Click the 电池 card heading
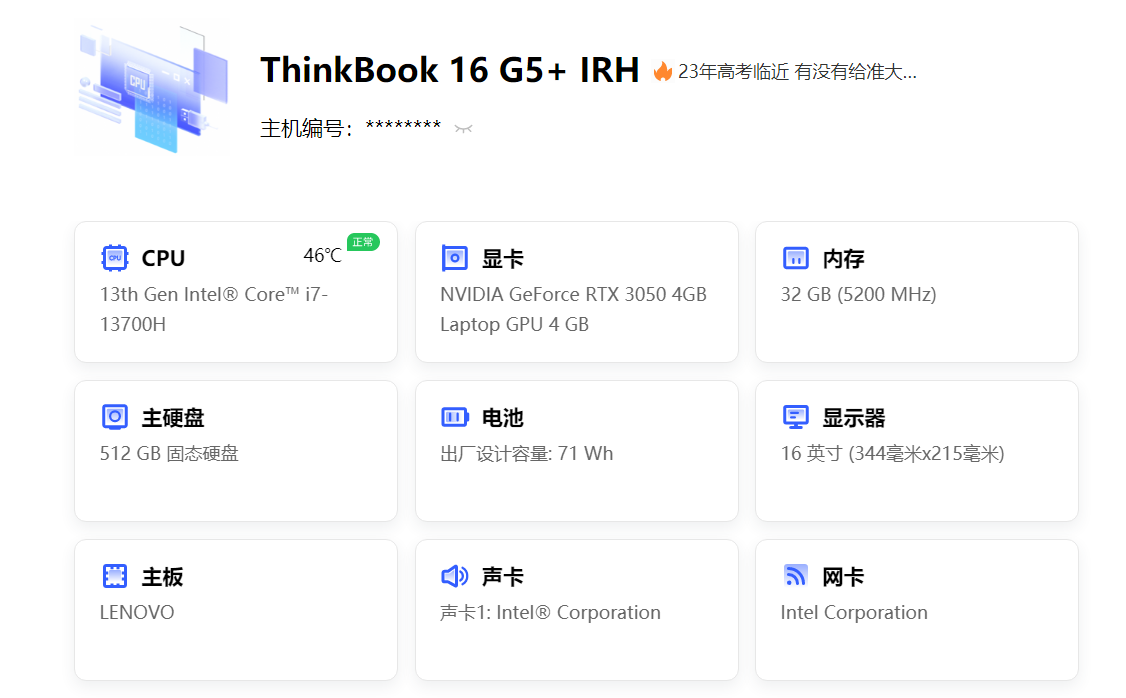The width and height of the screenshot is (1126, 698). point(503,417)
